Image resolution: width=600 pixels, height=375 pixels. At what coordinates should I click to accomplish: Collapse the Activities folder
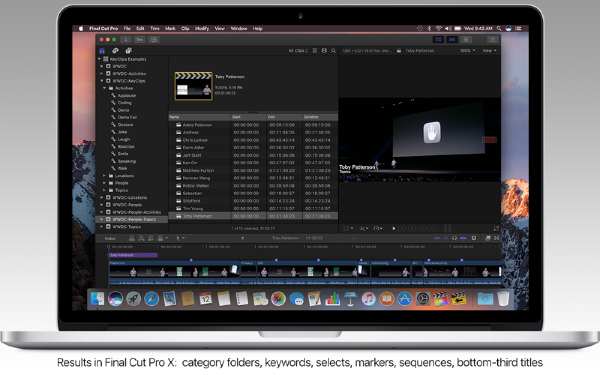click(x=104, y=88)
